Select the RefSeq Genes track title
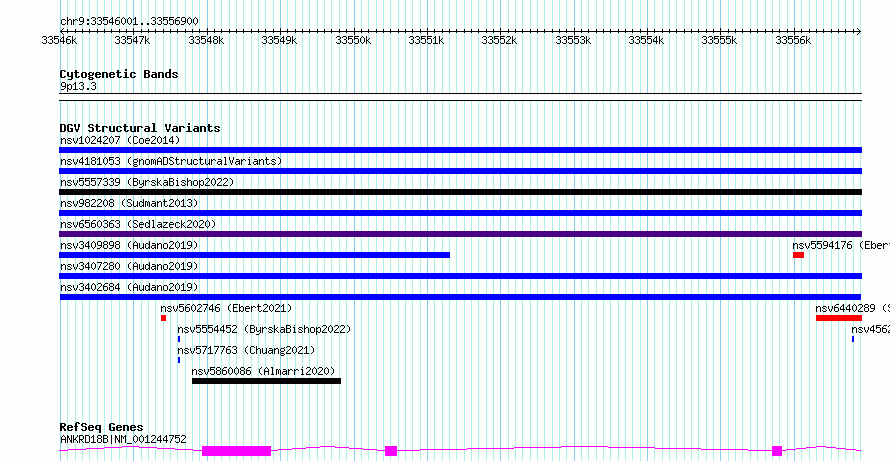The image size is (890, 461). (102, 428)
